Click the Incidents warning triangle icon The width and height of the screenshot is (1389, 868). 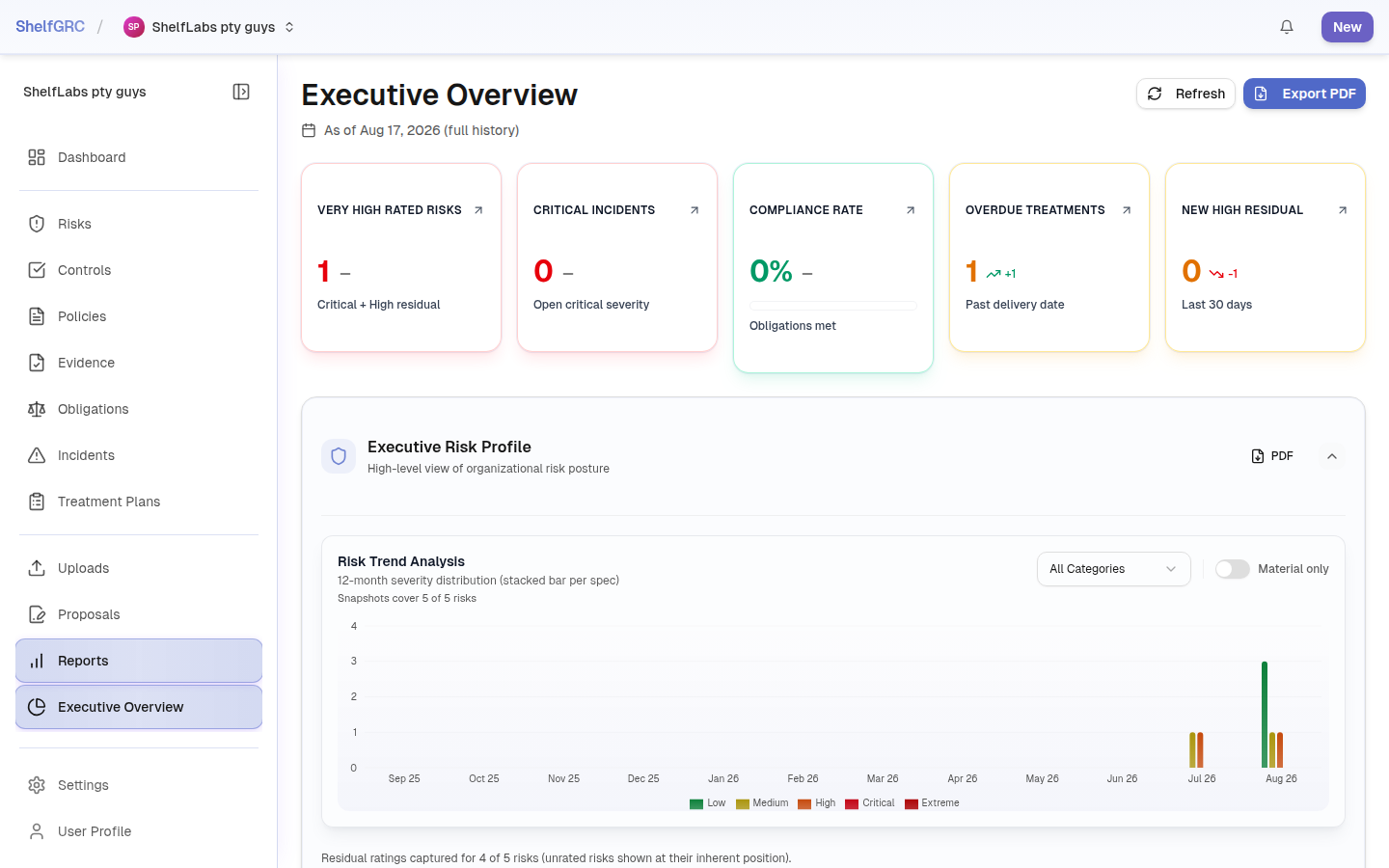click(37, 455)
